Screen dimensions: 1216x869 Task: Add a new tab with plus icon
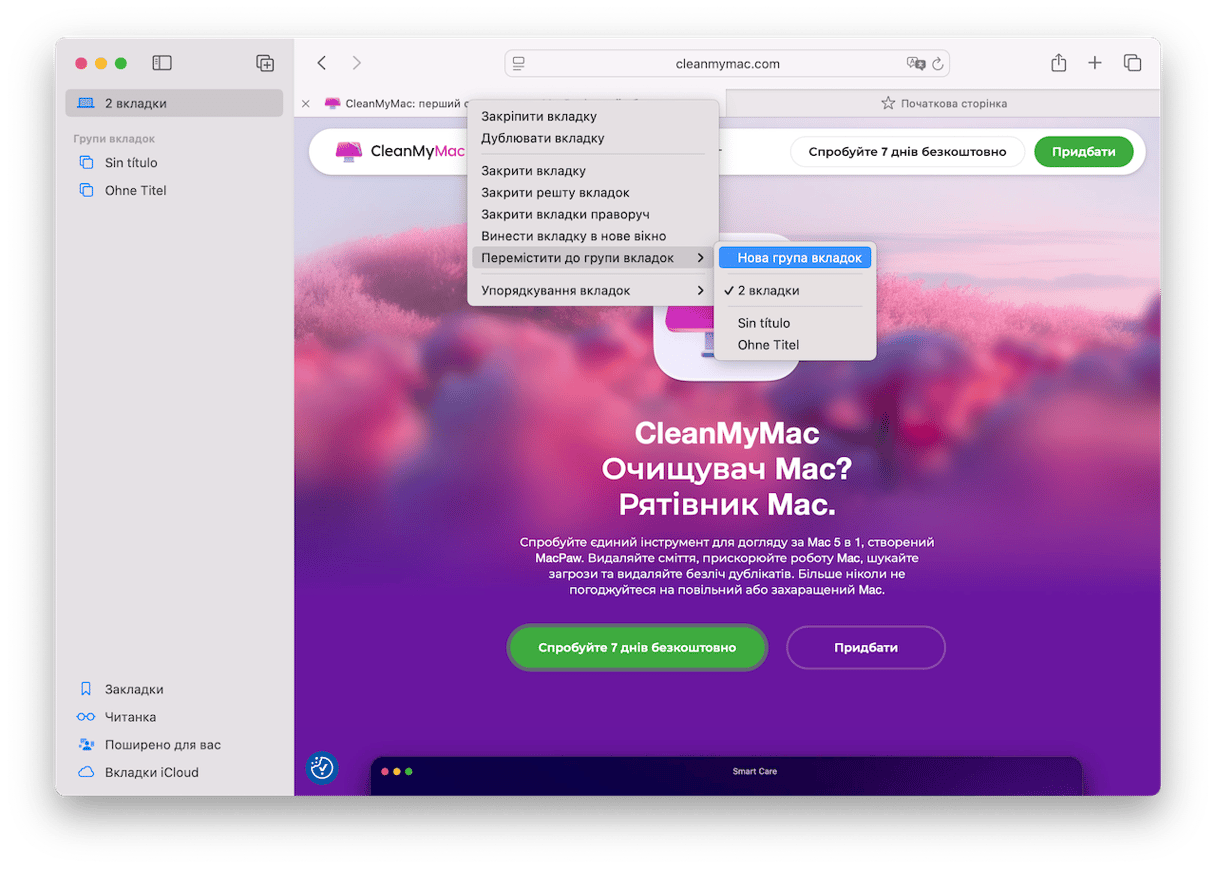point(1095,63)
